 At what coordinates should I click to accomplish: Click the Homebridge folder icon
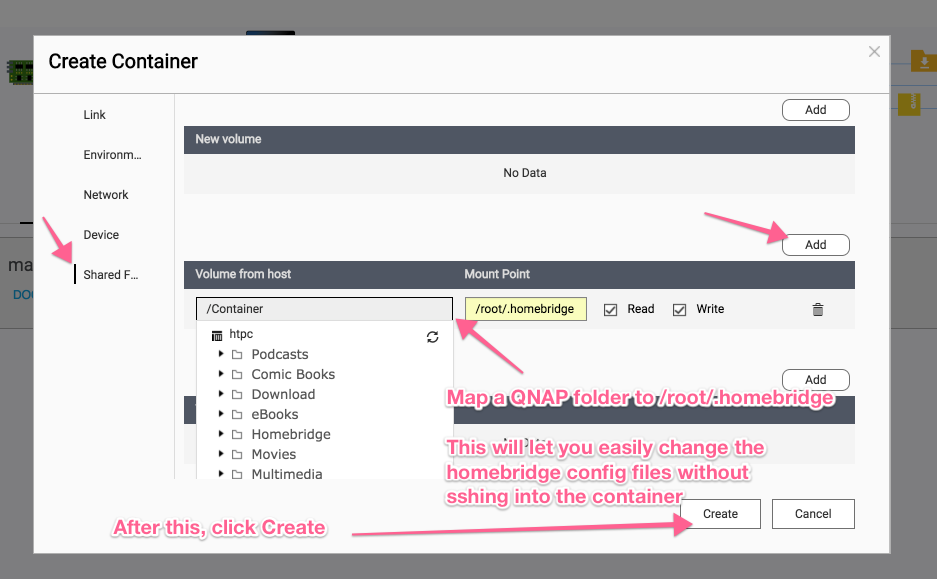pos(237,434)
